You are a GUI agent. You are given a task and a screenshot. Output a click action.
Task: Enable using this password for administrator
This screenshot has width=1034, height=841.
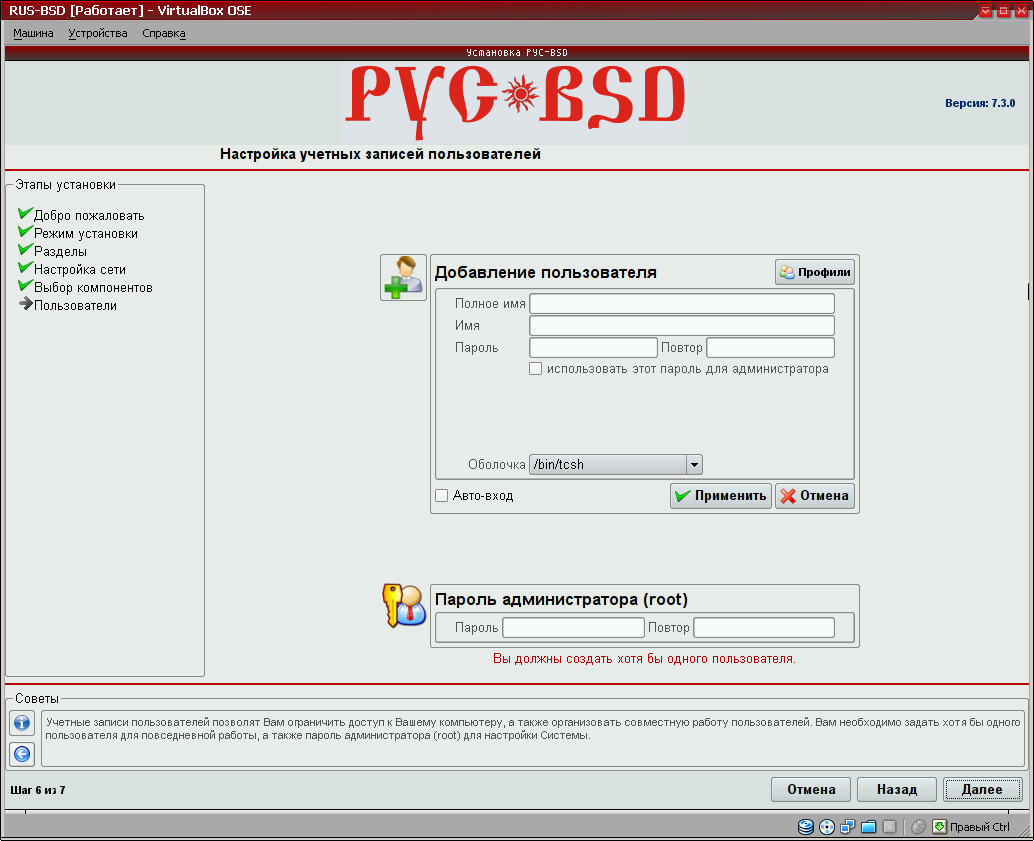pyautogui.click(x=535, y=369)
